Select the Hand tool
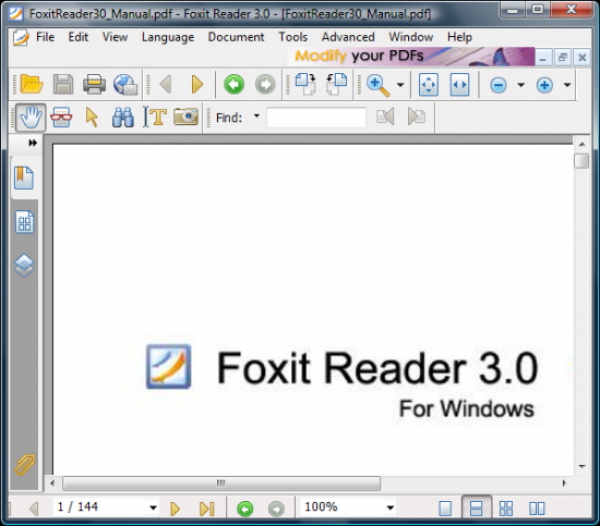 (29, 117)
